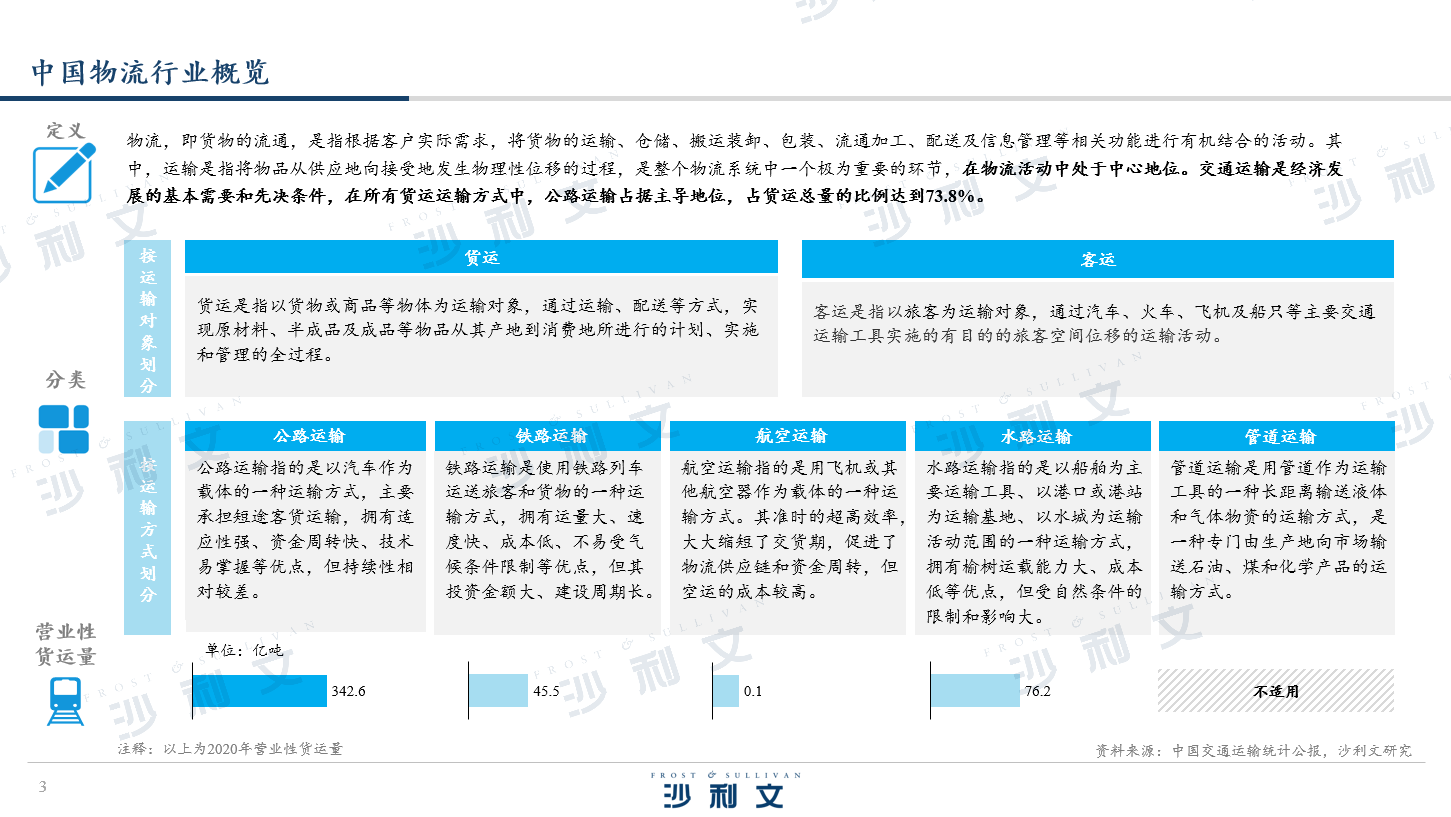1451x817 pixels.
Task: Select the 管道运输 header
Action: 1277,436
